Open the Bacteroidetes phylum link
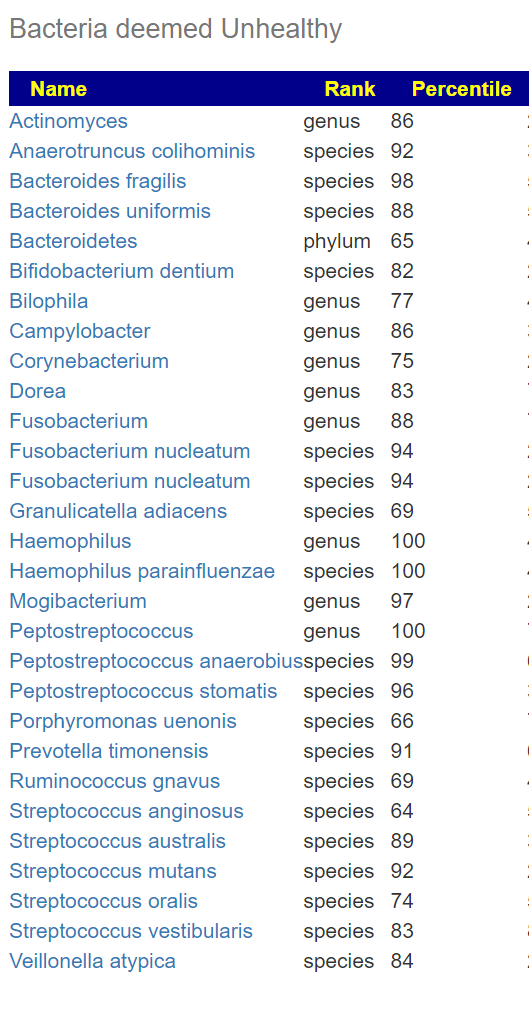The width and height of the screenshot is (529, 1011). click(73, 241)
